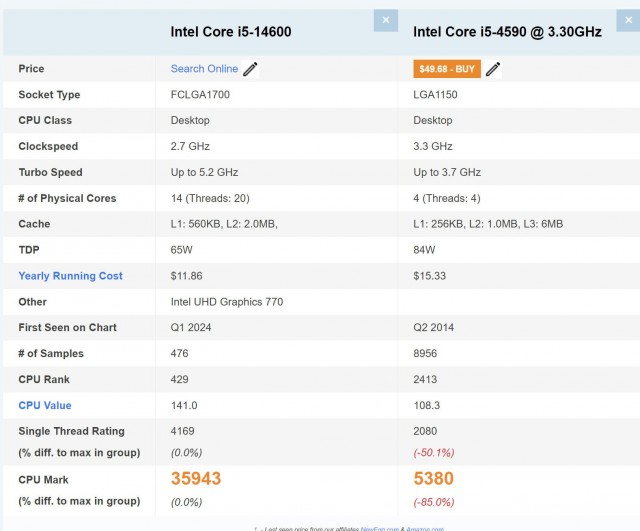Open the NewEgg.com affiliate link
The width and height of the screenshot is (640, 531).
point(380,529)
